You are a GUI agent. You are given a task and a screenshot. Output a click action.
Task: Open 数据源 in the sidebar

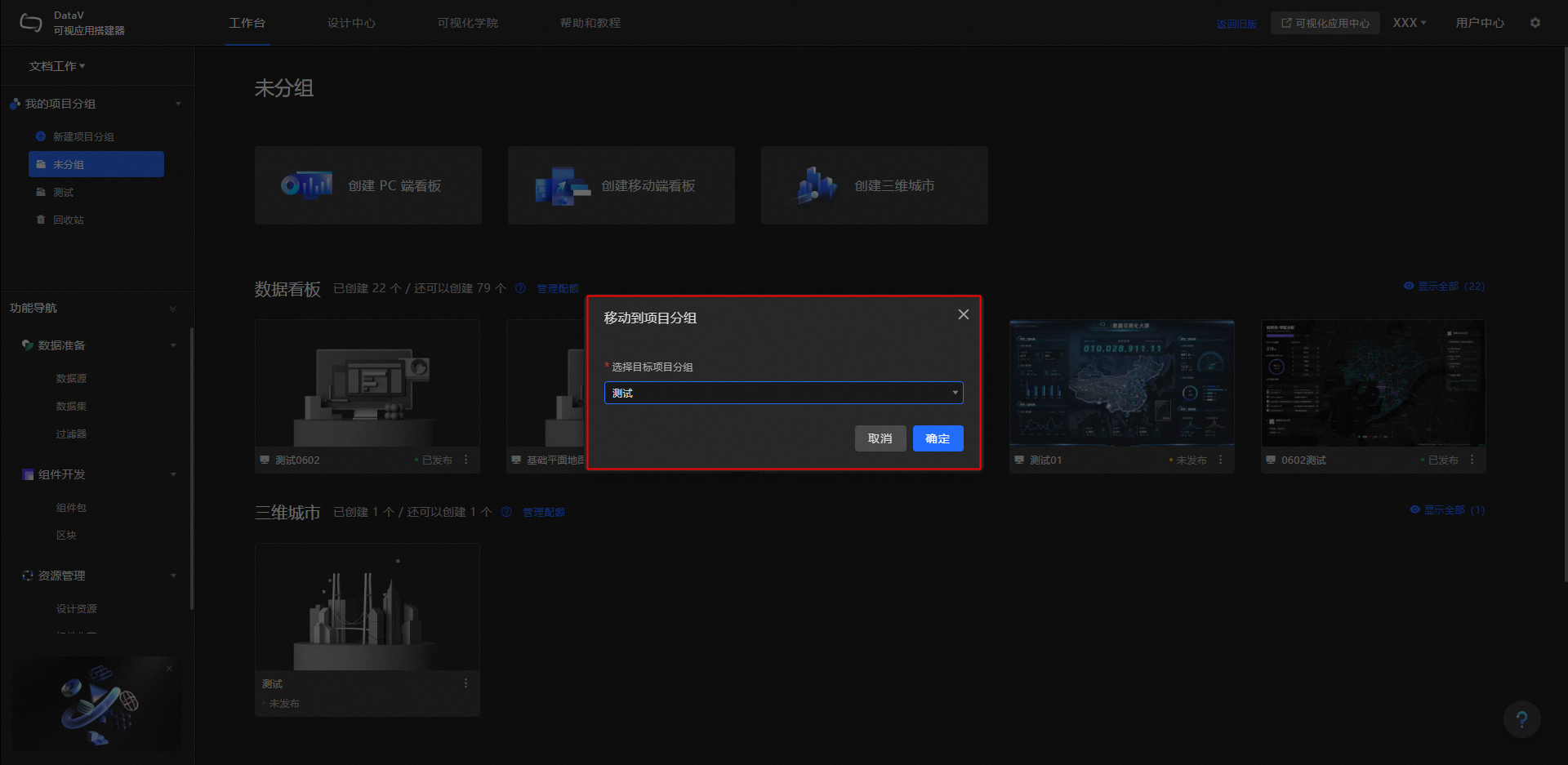[71, 378]
